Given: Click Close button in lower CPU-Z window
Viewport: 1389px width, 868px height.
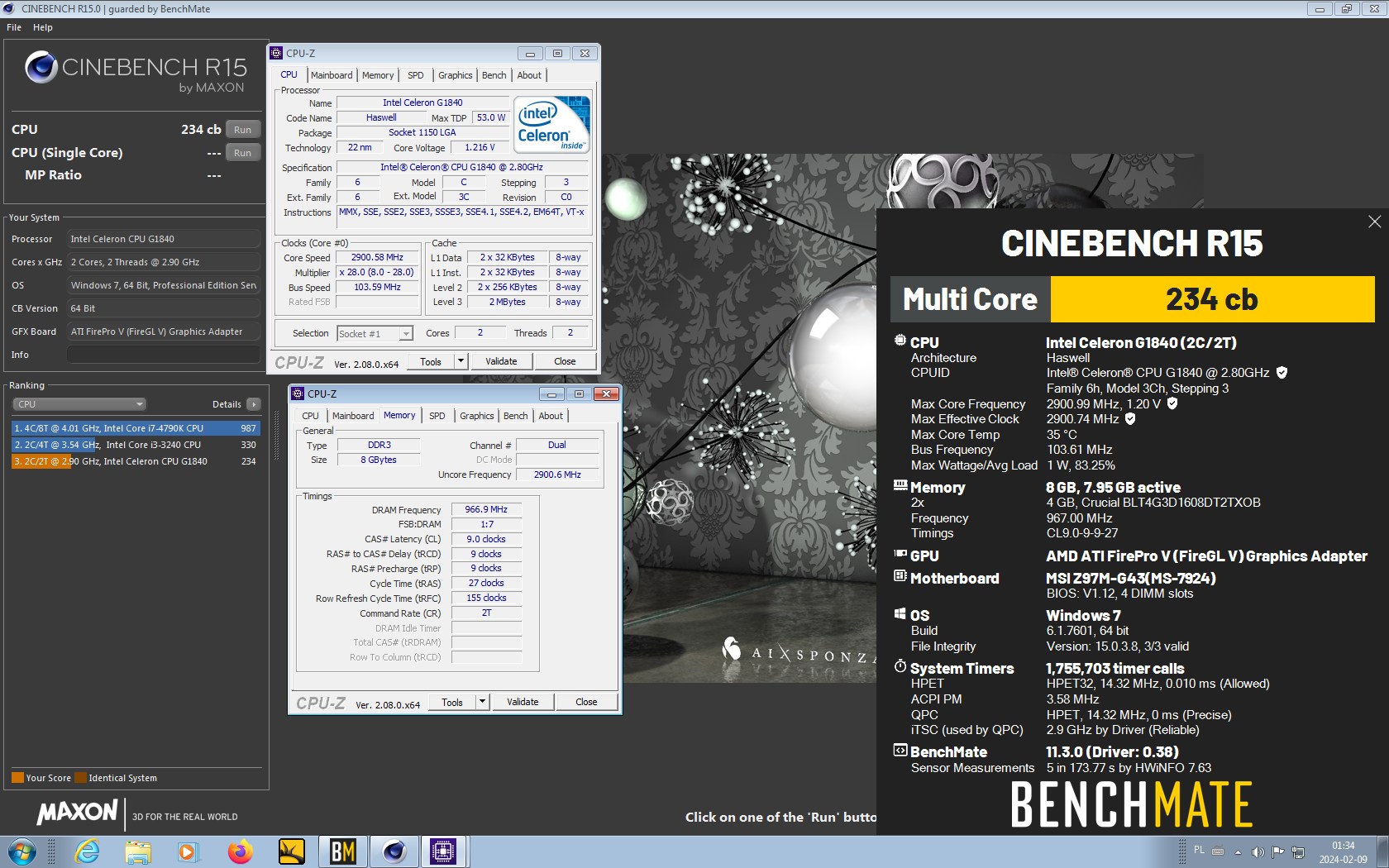Looking at the screenshot, I should [x=586, y=702].
